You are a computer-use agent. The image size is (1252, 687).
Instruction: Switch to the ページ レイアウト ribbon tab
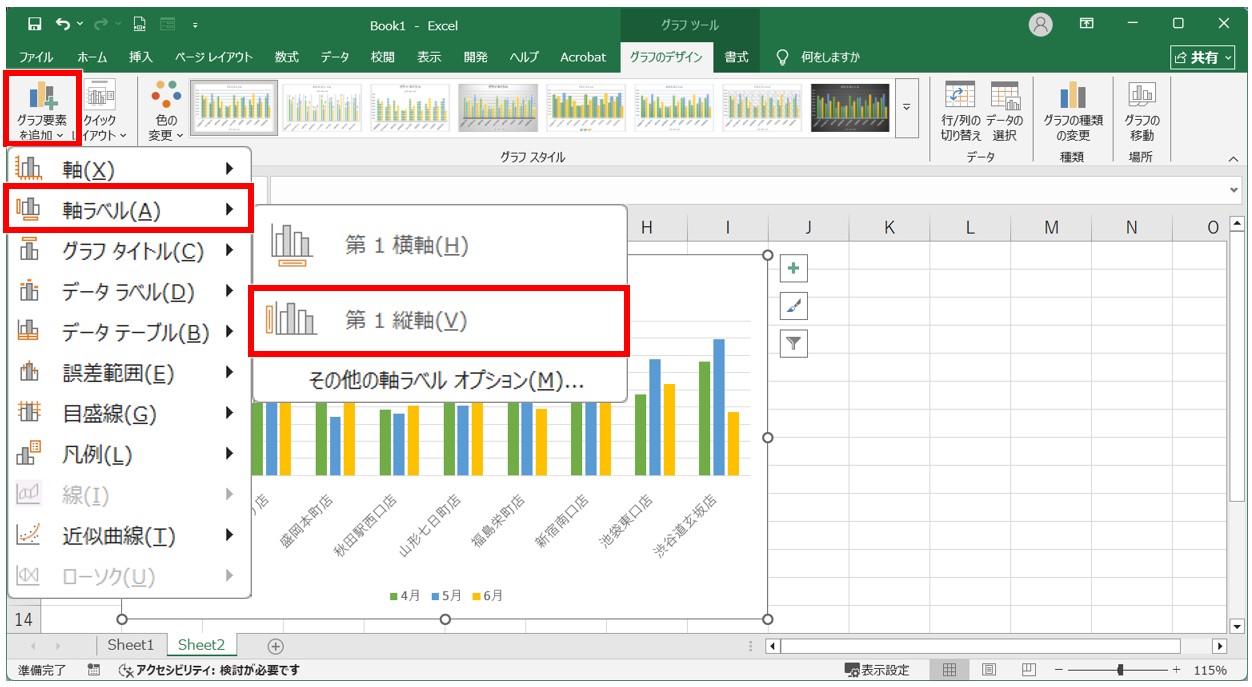pyautogui.click(x=214, y=57)
